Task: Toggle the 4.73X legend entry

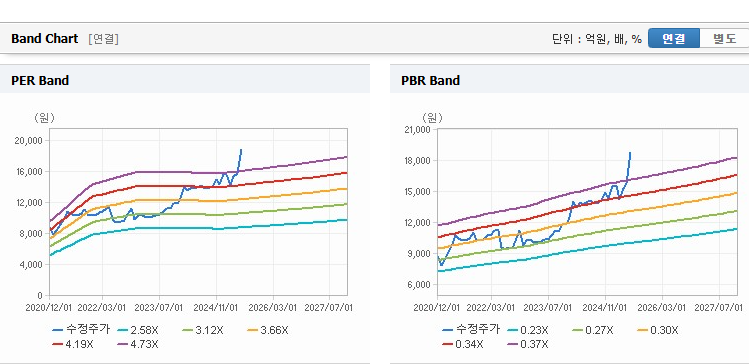Action: point(138,344)
